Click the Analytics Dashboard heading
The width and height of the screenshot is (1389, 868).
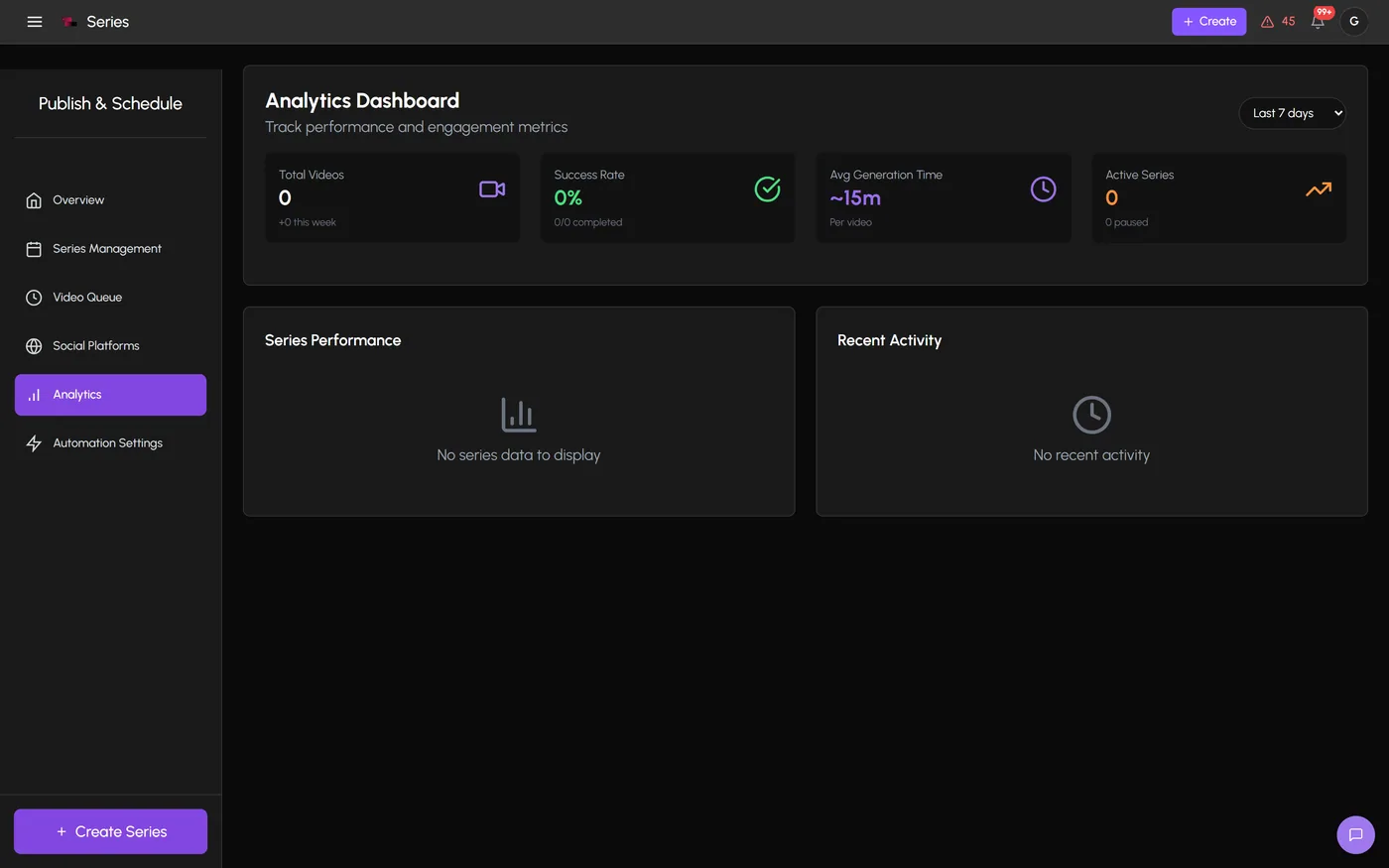pos(362,100)
